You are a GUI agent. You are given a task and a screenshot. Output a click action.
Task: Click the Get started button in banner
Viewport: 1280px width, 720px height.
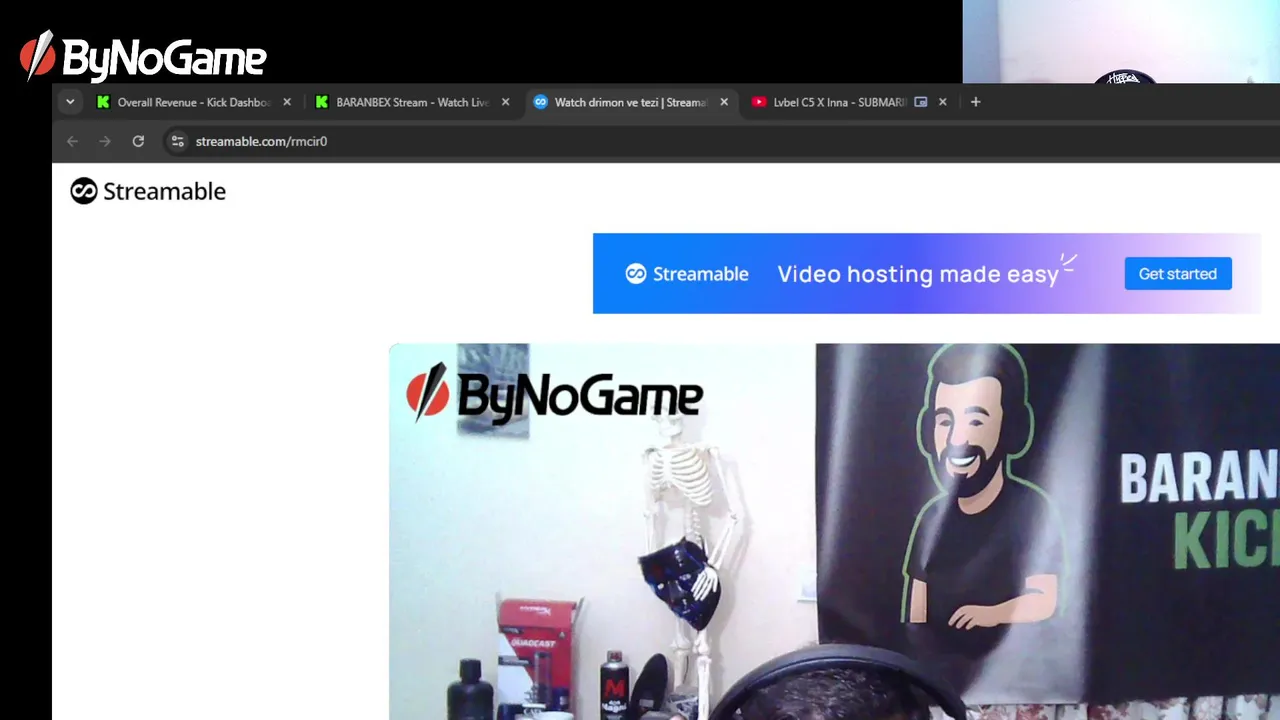click(x=1178, y=274)
